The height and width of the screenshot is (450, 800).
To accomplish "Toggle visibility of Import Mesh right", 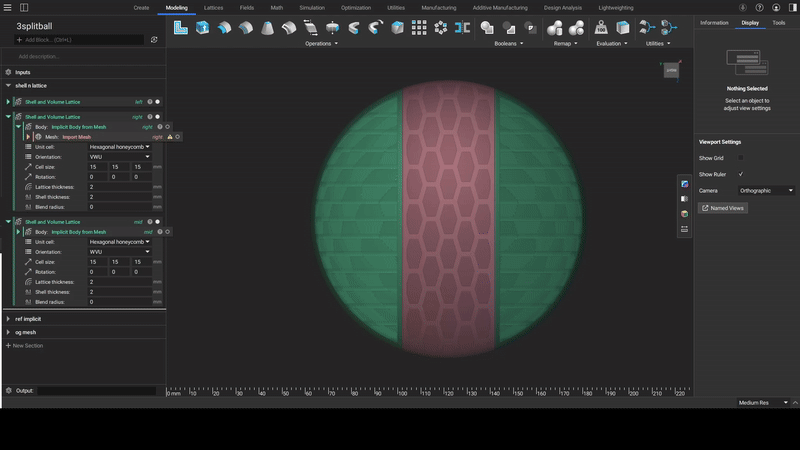I will [178, 137].
